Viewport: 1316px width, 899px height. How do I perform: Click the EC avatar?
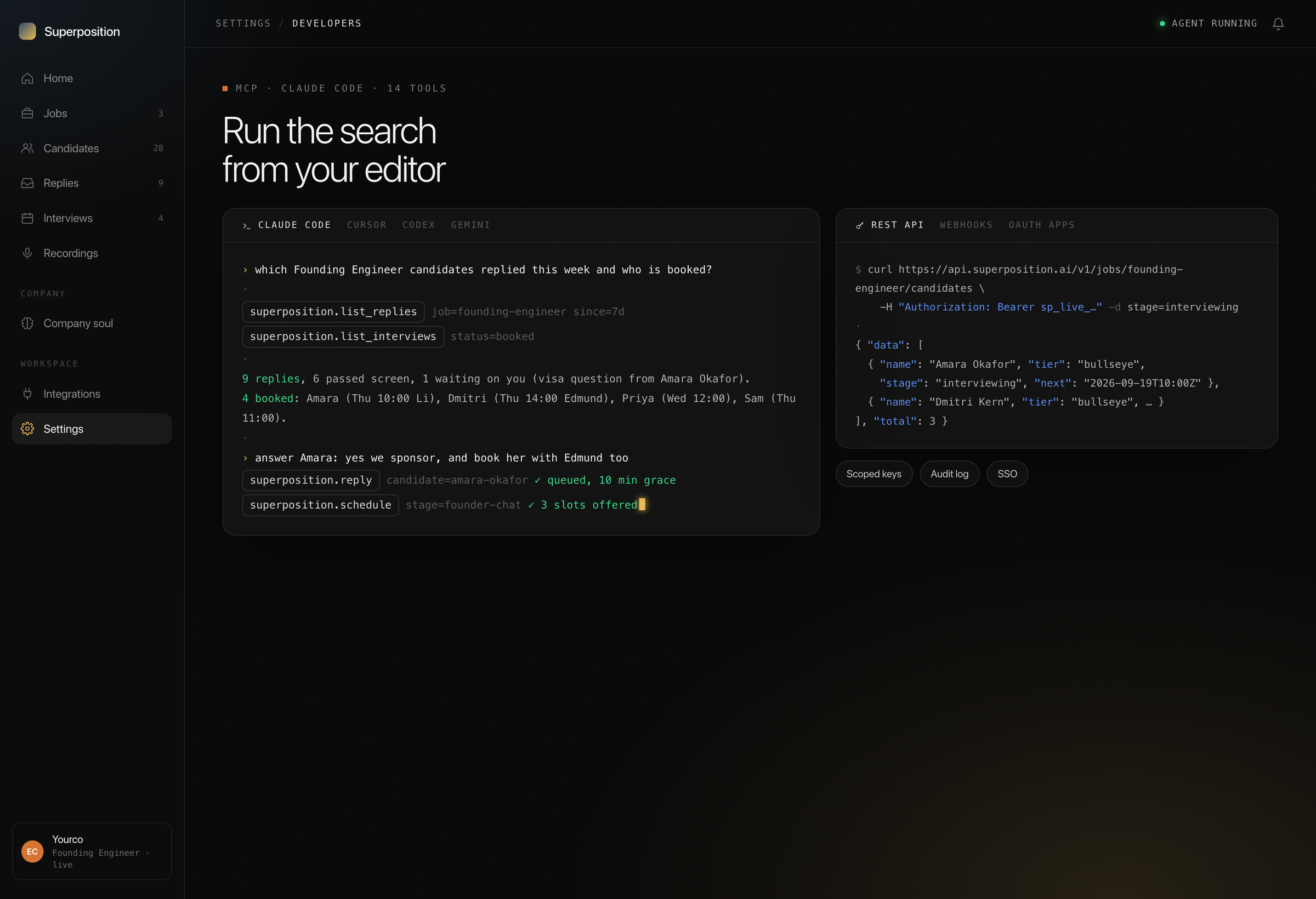coord(32,851)
